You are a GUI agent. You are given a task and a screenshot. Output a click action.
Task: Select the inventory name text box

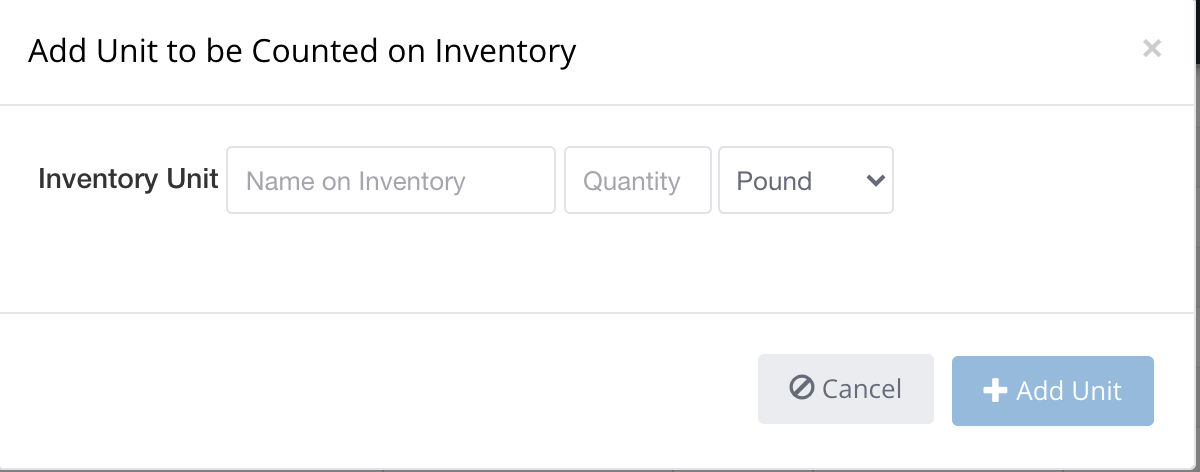coord(390,181)
